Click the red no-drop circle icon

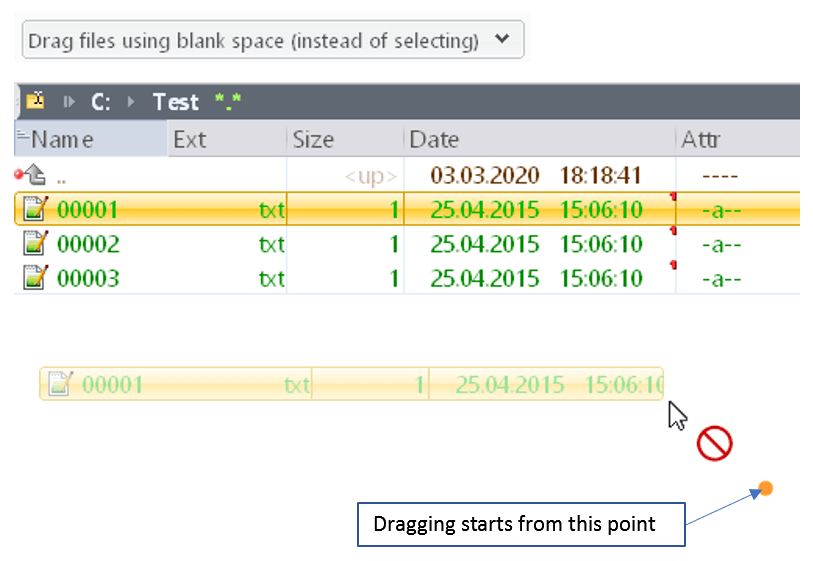pyautogui.click(x=715, y=443)
